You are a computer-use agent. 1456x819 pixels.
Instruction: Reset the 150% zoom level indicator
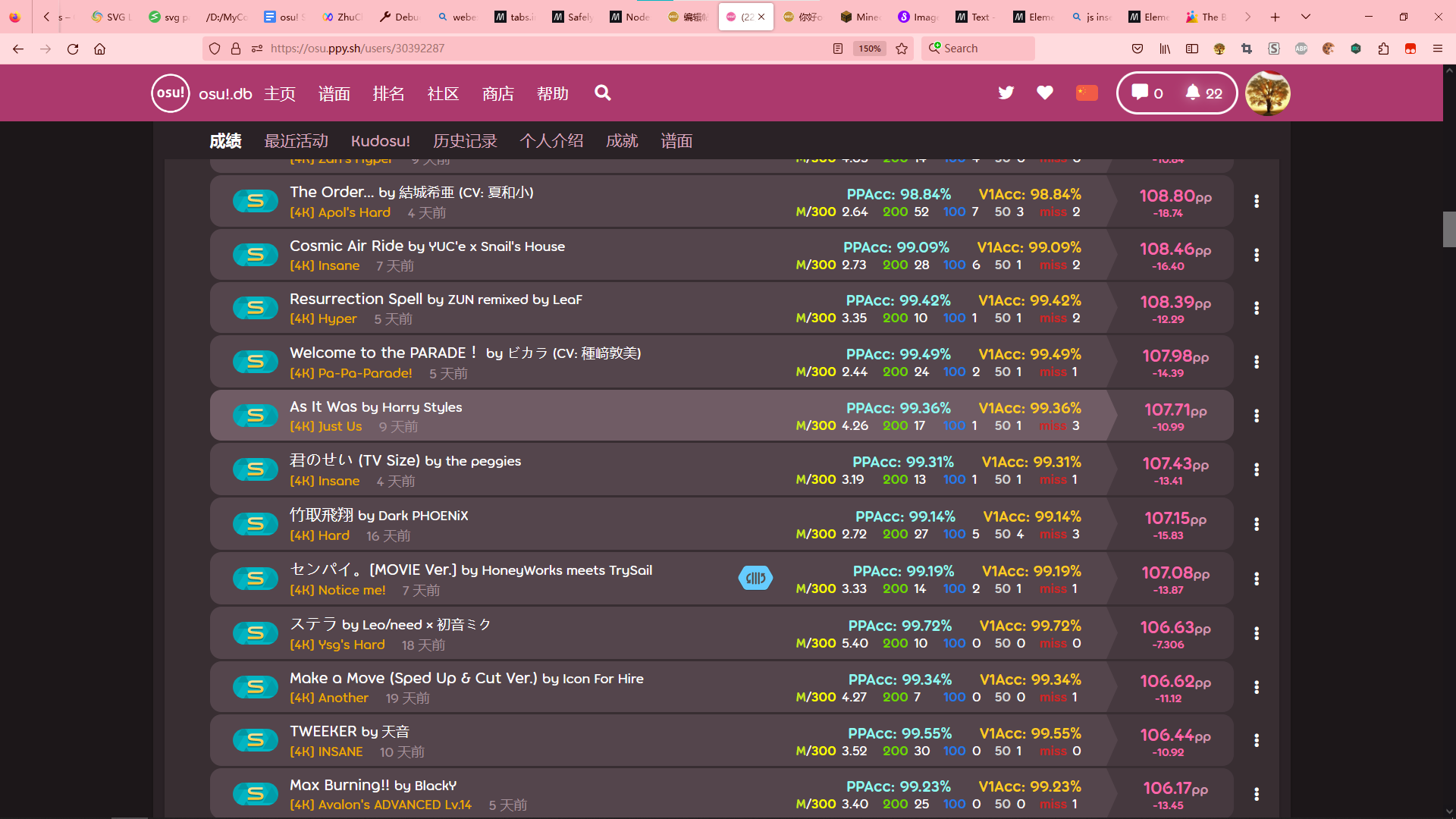pos(870,49)
